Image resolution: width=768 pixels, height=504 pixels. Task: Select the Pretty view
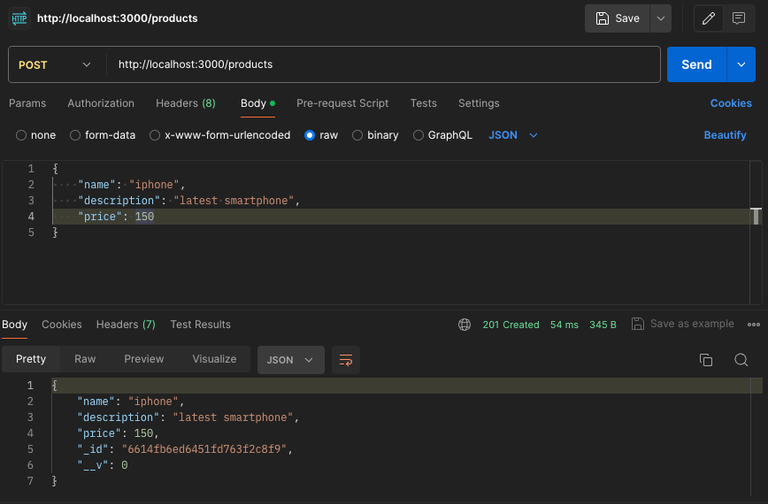point(31,359)
